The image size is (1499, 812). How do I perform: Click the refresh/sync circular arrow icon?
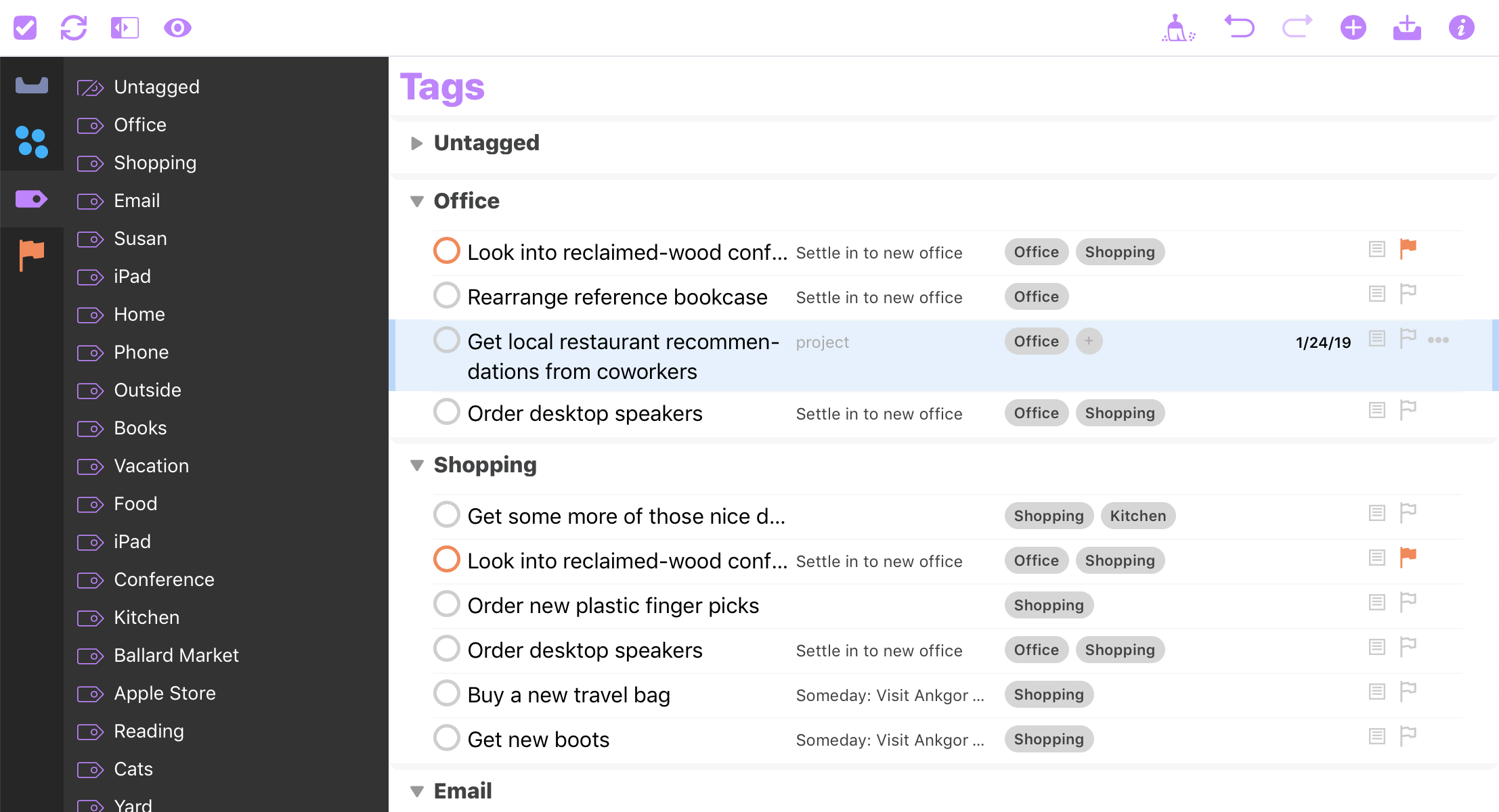[74, 27]
